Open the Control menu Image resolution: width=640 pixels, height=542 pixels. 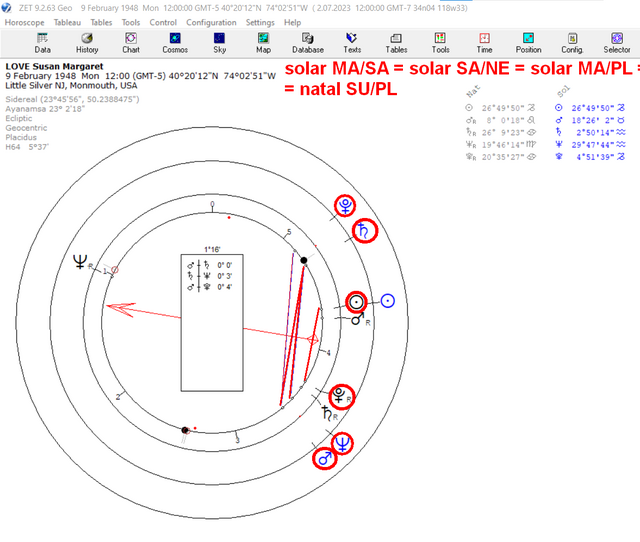click(x=163, y=22)
